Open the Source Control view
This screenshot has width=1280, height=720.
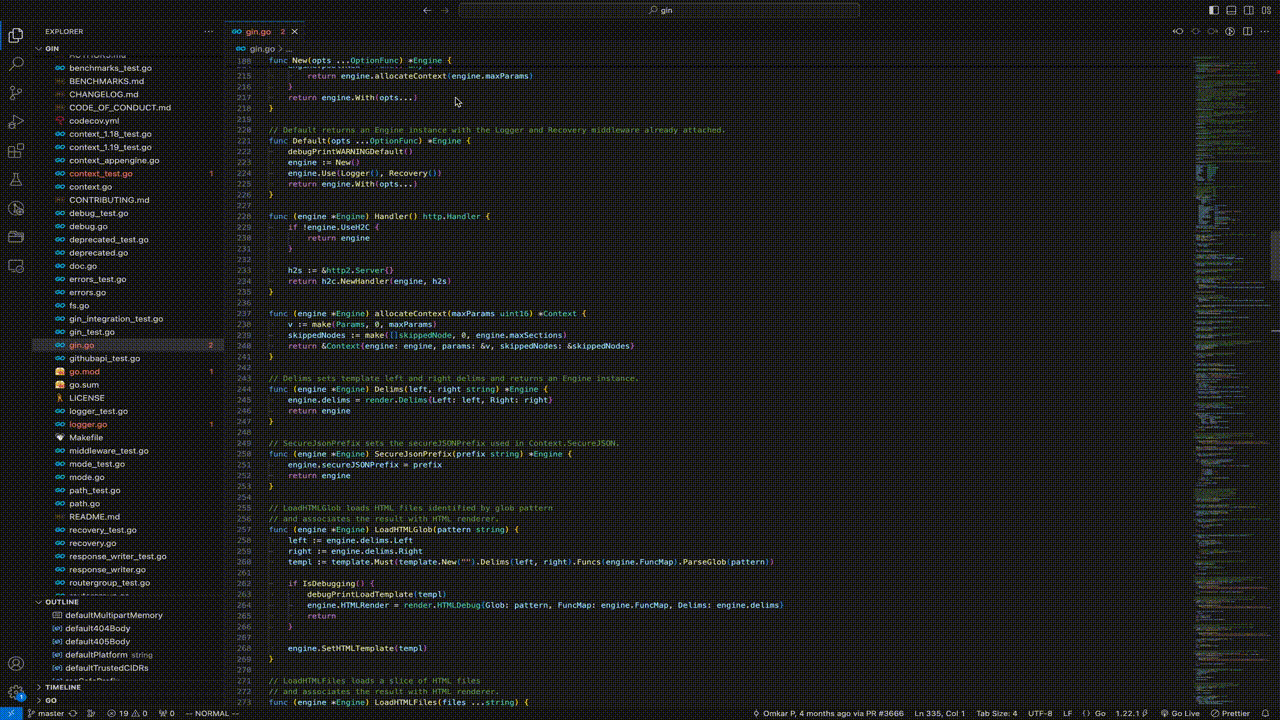[x=16, y=93]
